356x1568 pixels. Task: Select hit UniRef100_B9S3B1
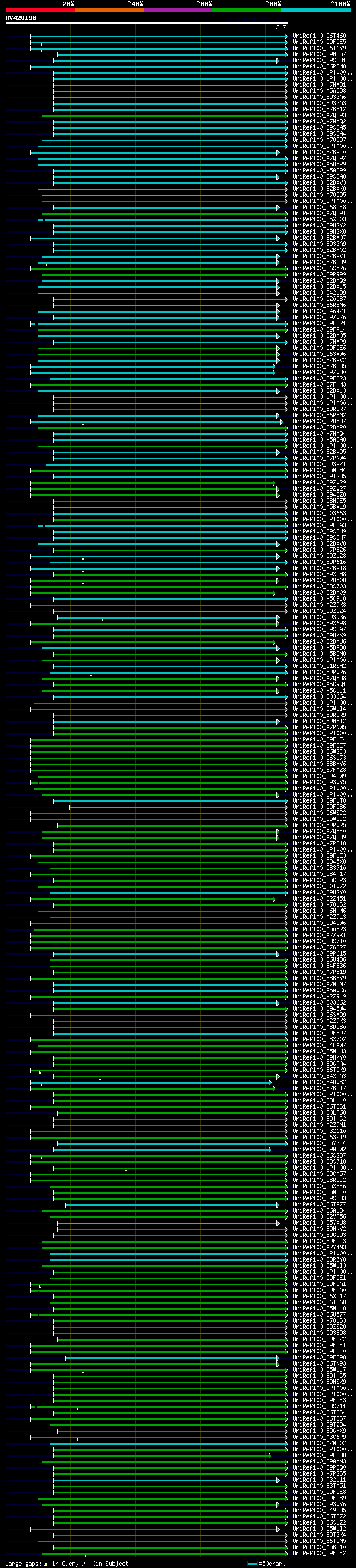319,60
